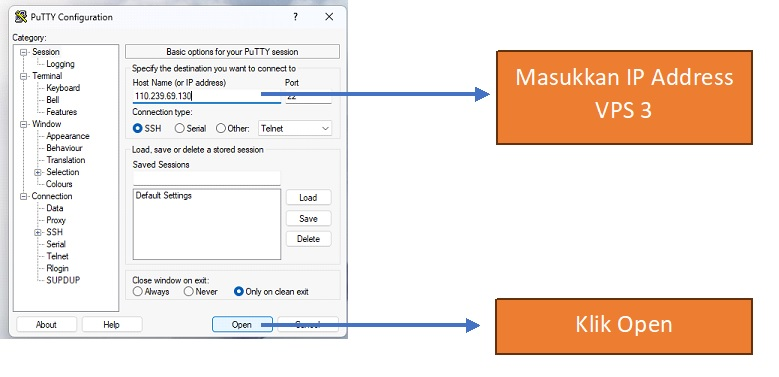Select the Other connection type radio
Viewport: 779px width, 377px height.
point(221,129)
